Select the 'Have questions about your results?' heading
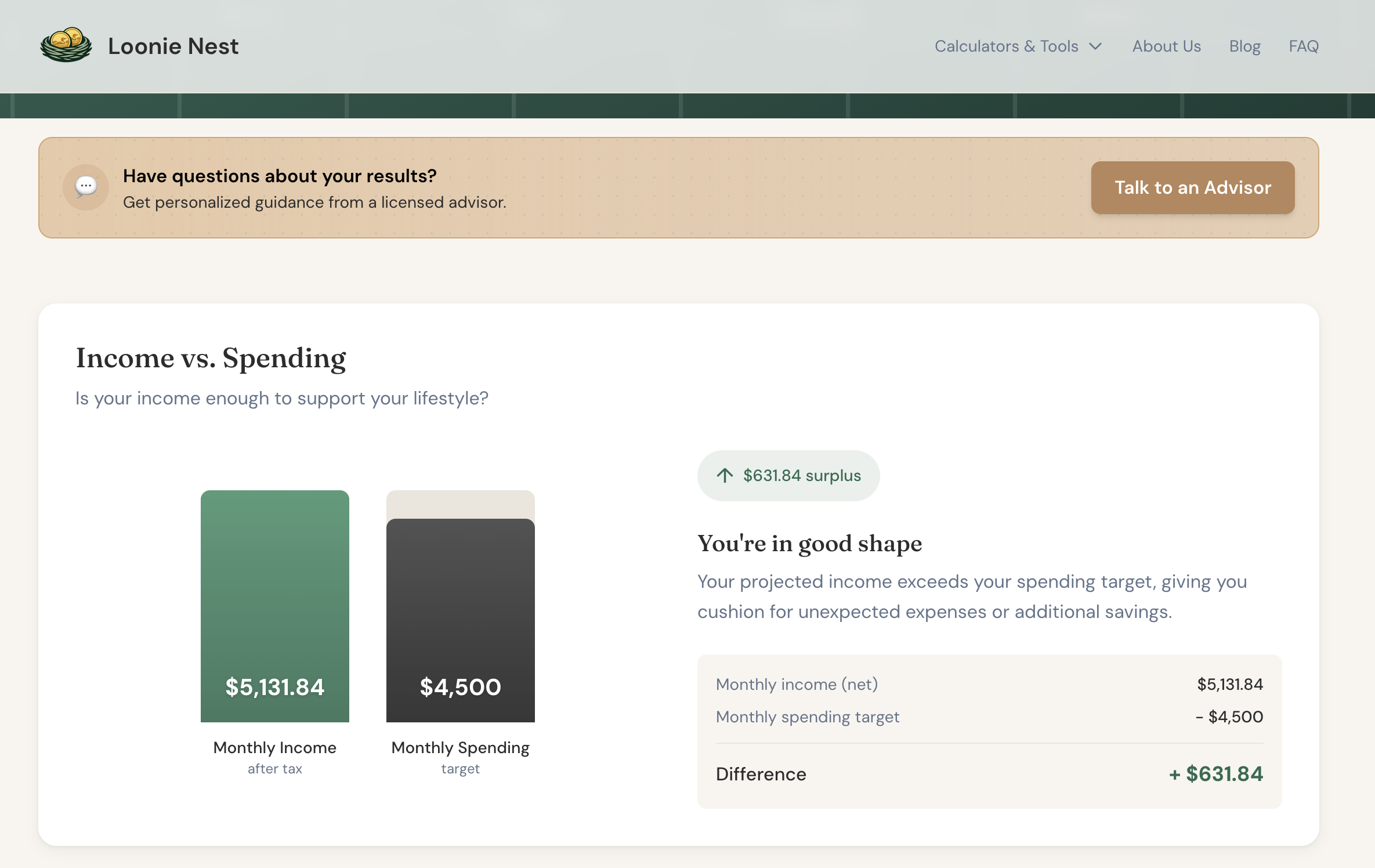The height and width of the screenshot is (868, 1375). click(280, 176)
